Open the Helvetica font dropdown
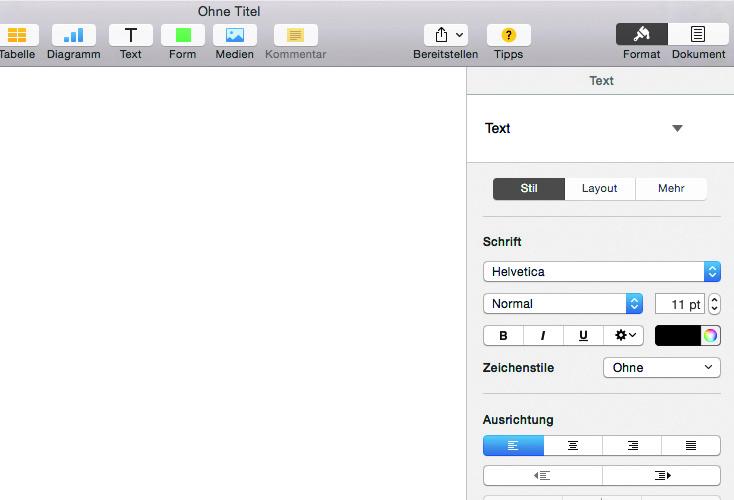This screenshot has height=500, width=734. [602, 272]
